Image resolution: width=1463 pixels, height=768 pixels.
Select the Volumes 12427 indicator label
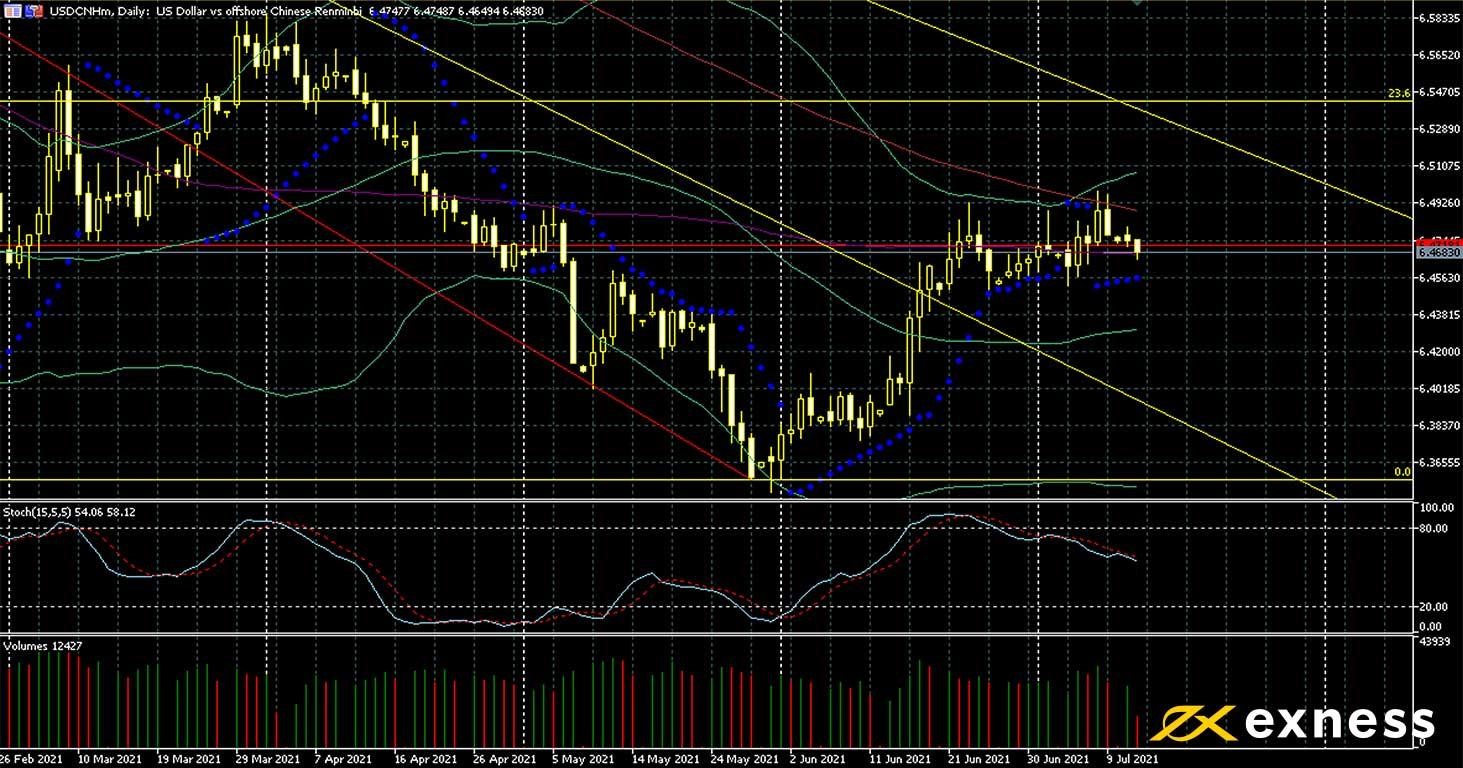pyautogui.click(x=42, y=646)
